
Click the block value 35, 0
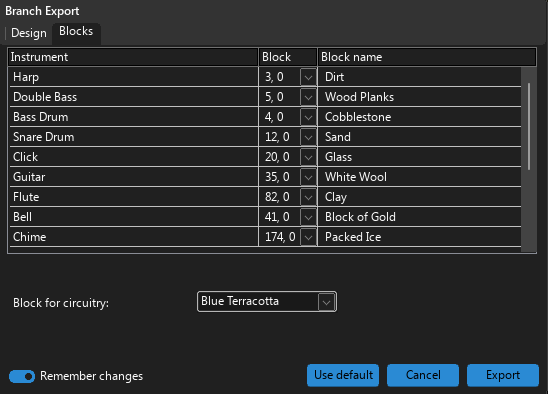tap(277, 177)
